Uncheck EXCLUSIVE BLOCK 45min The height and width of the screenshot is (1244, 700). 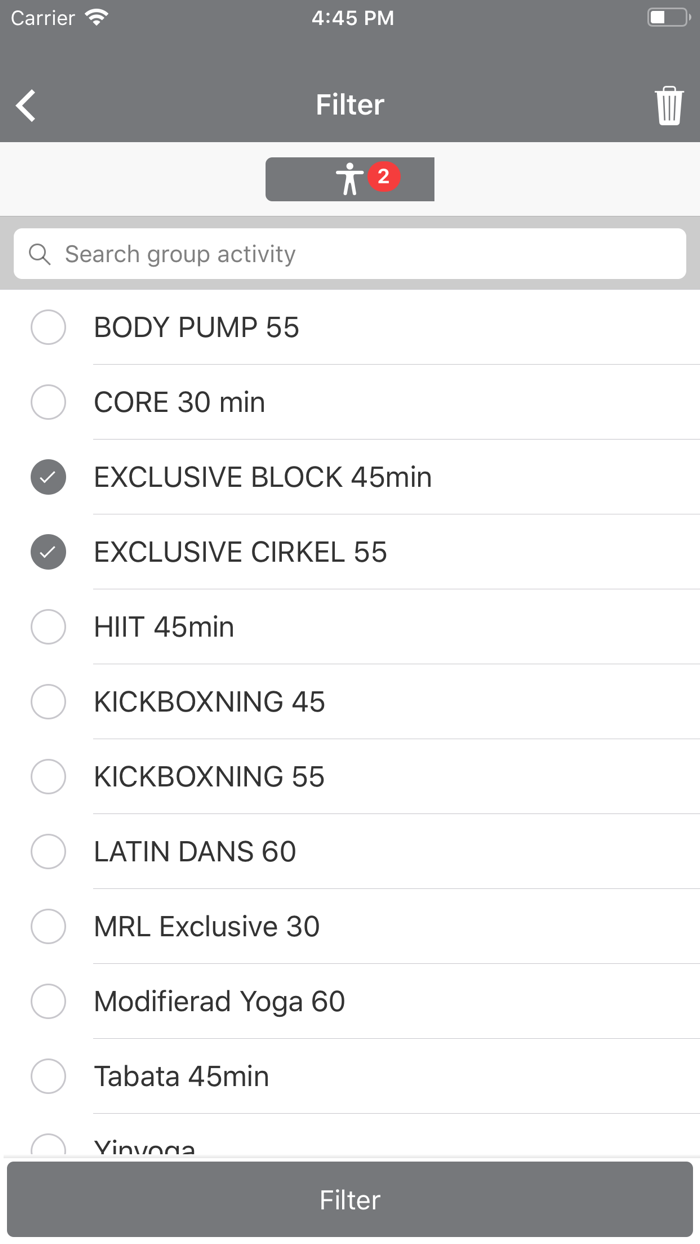click(x=48, y=477)
